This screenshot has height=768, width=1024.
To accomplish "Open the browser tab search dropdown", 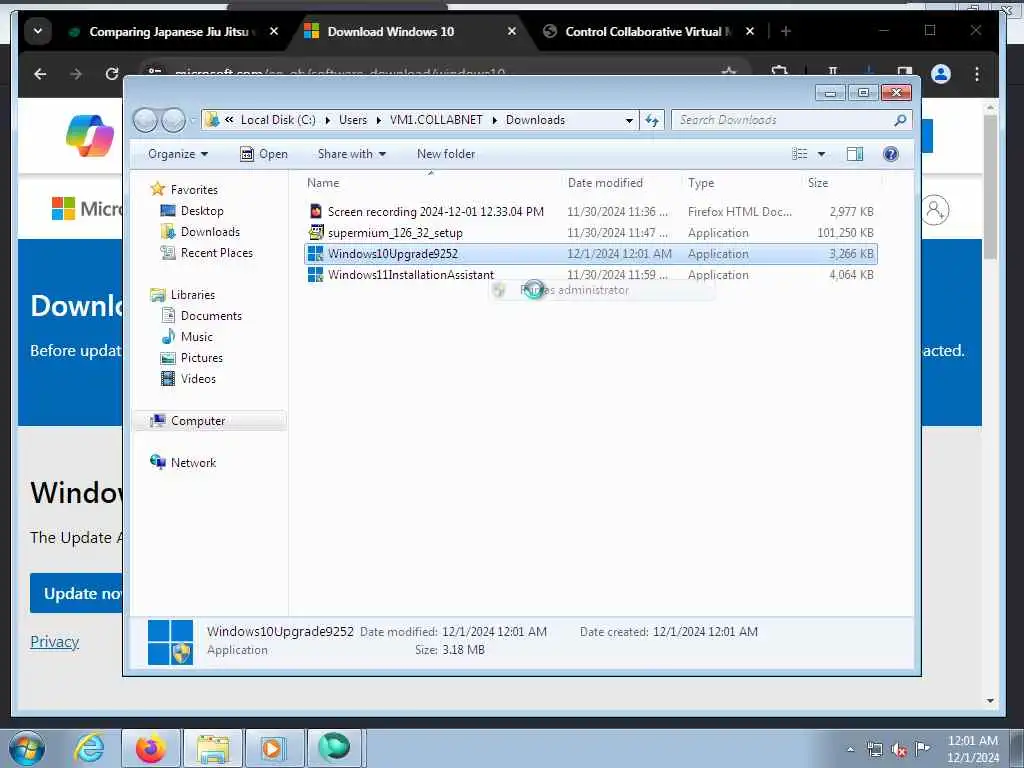I will pos(38,31).
